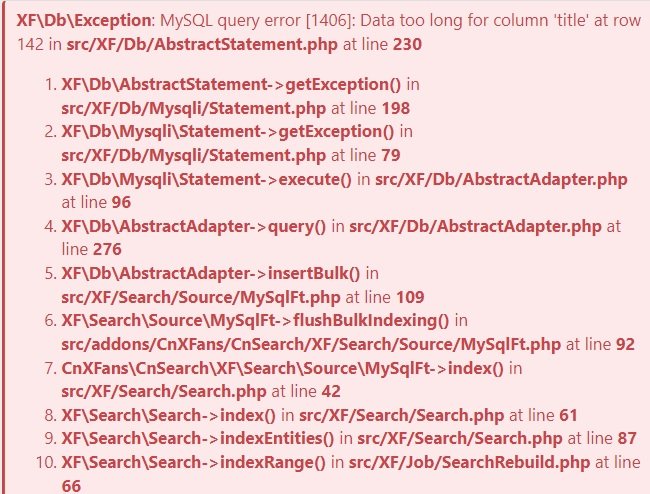This screenshot has width=650, height=494.
Task: Click src/XF/Search/Source/MySqlFt.php at line 109
Action: [243, 298]
